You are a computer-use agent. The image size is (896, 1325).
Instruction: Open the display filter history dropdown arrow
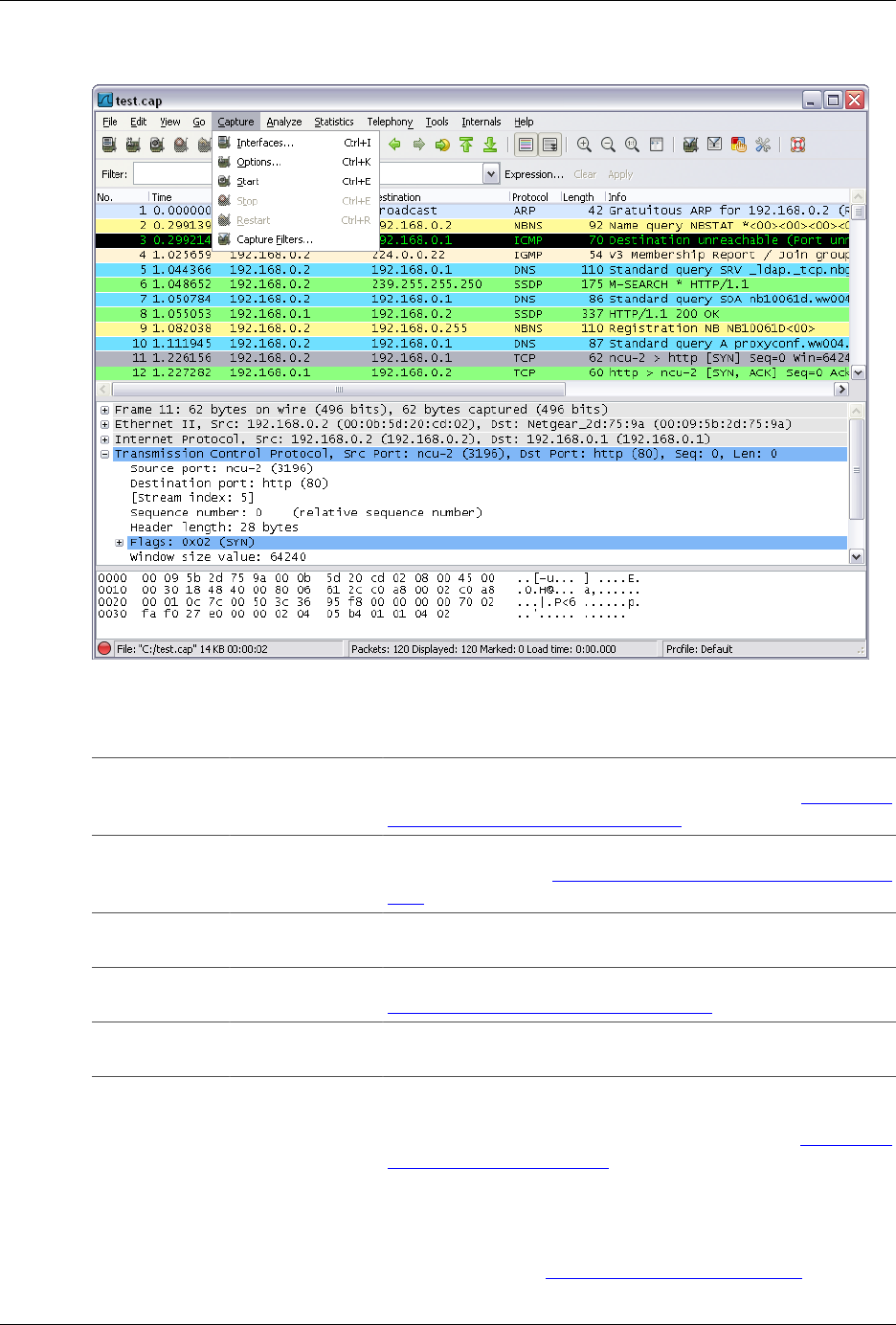(x=491, y=173)
